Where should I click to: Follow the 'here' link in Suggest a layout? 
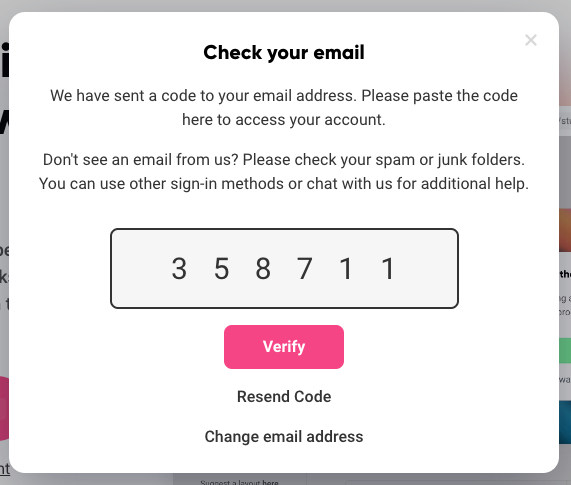coord(270,483)
